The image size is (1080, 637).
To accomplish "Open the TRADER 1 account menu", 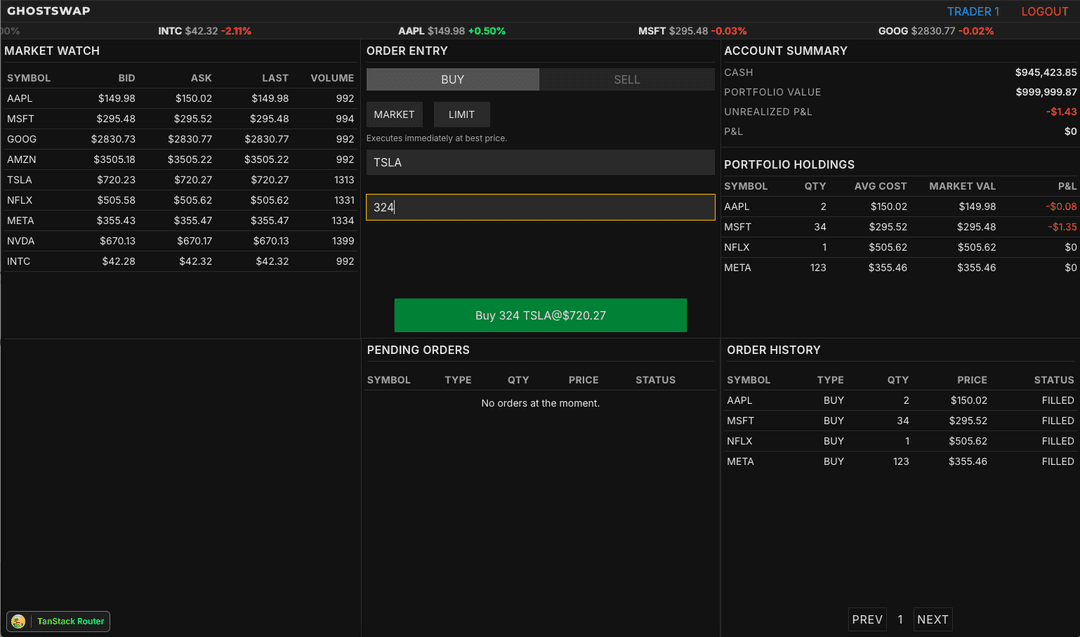I will coord(972,11).
